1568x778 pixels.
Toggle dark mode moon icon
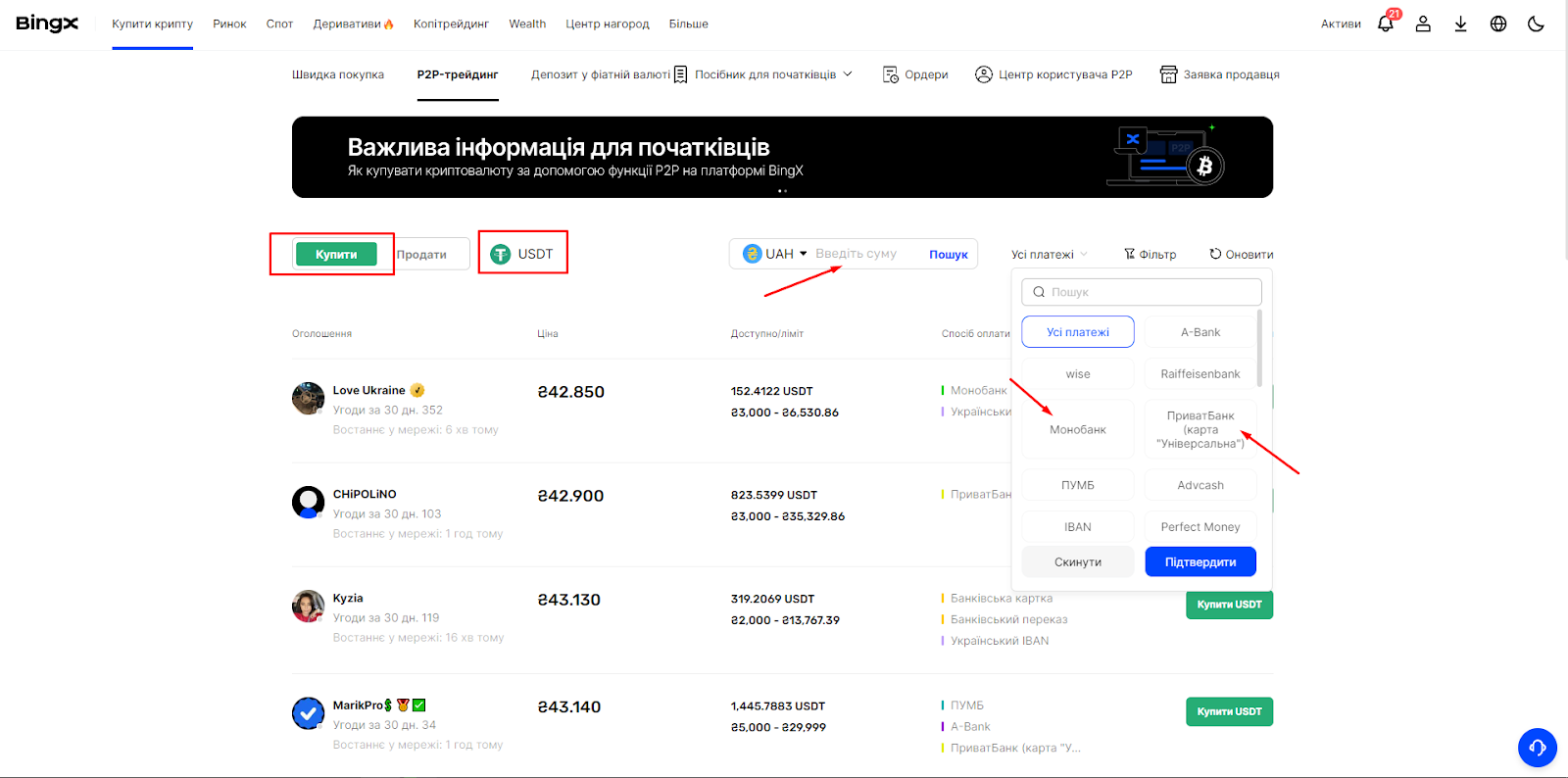(x=1536, y=24)
